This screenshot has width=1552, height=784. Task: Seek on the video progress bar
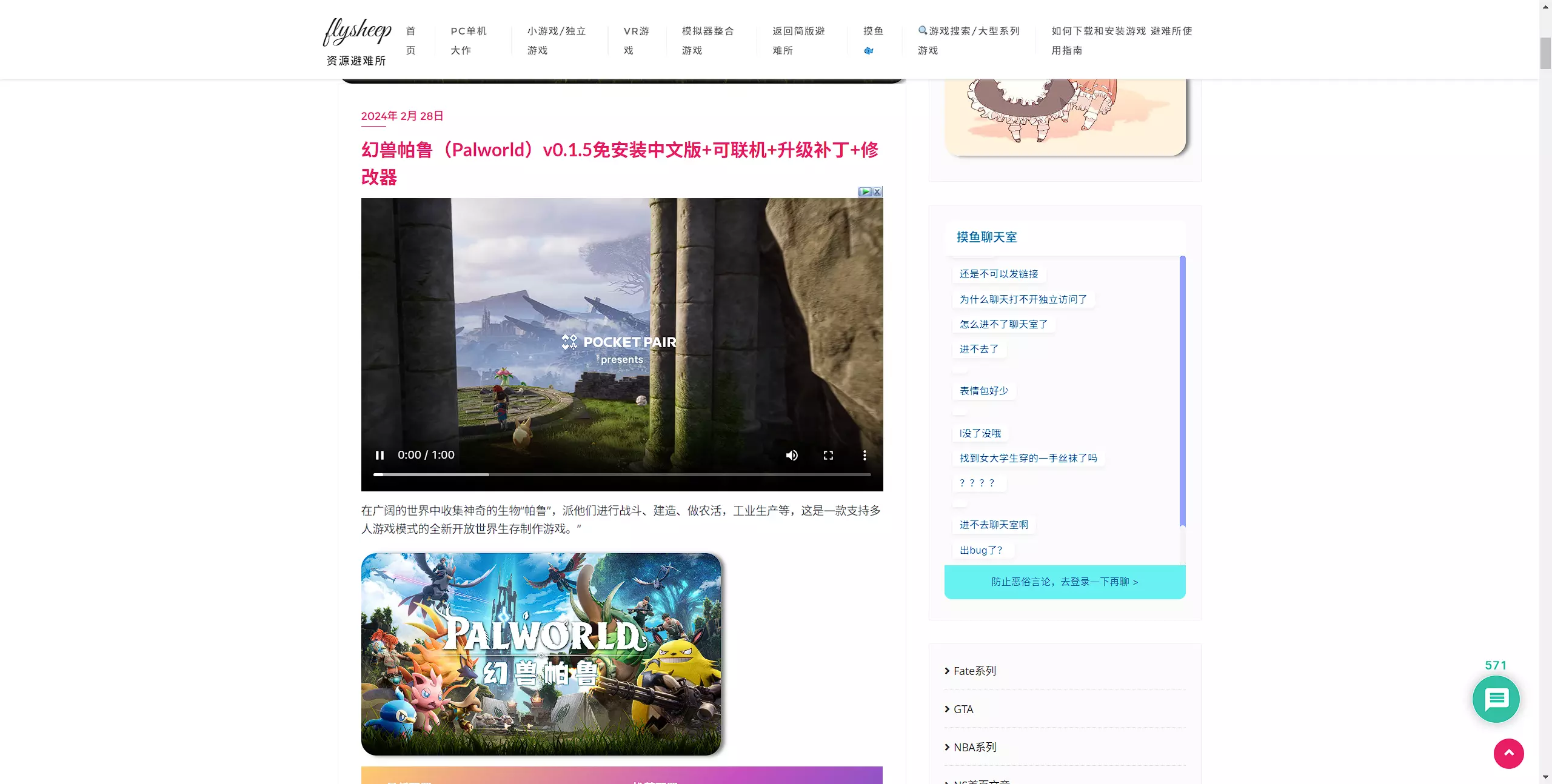(622, 474)
